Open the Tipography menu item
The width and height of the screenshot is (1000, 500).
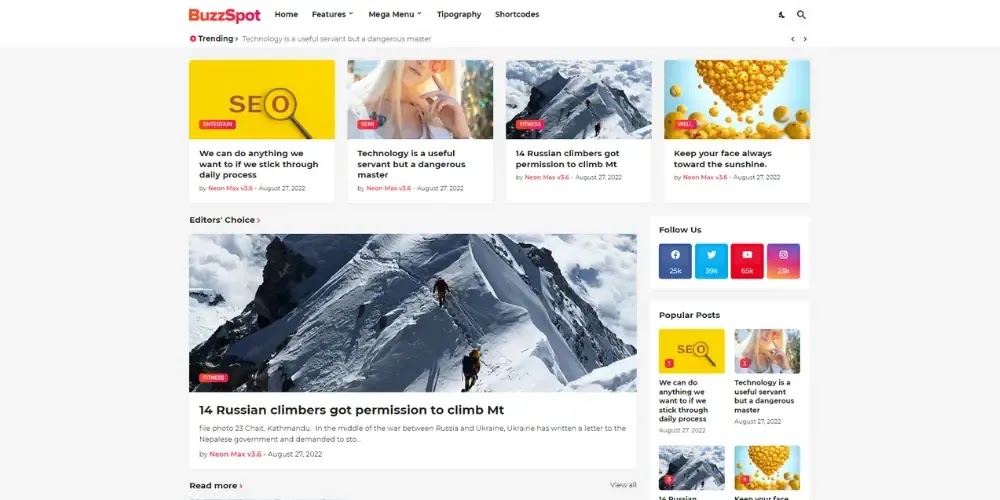point(459,14)
